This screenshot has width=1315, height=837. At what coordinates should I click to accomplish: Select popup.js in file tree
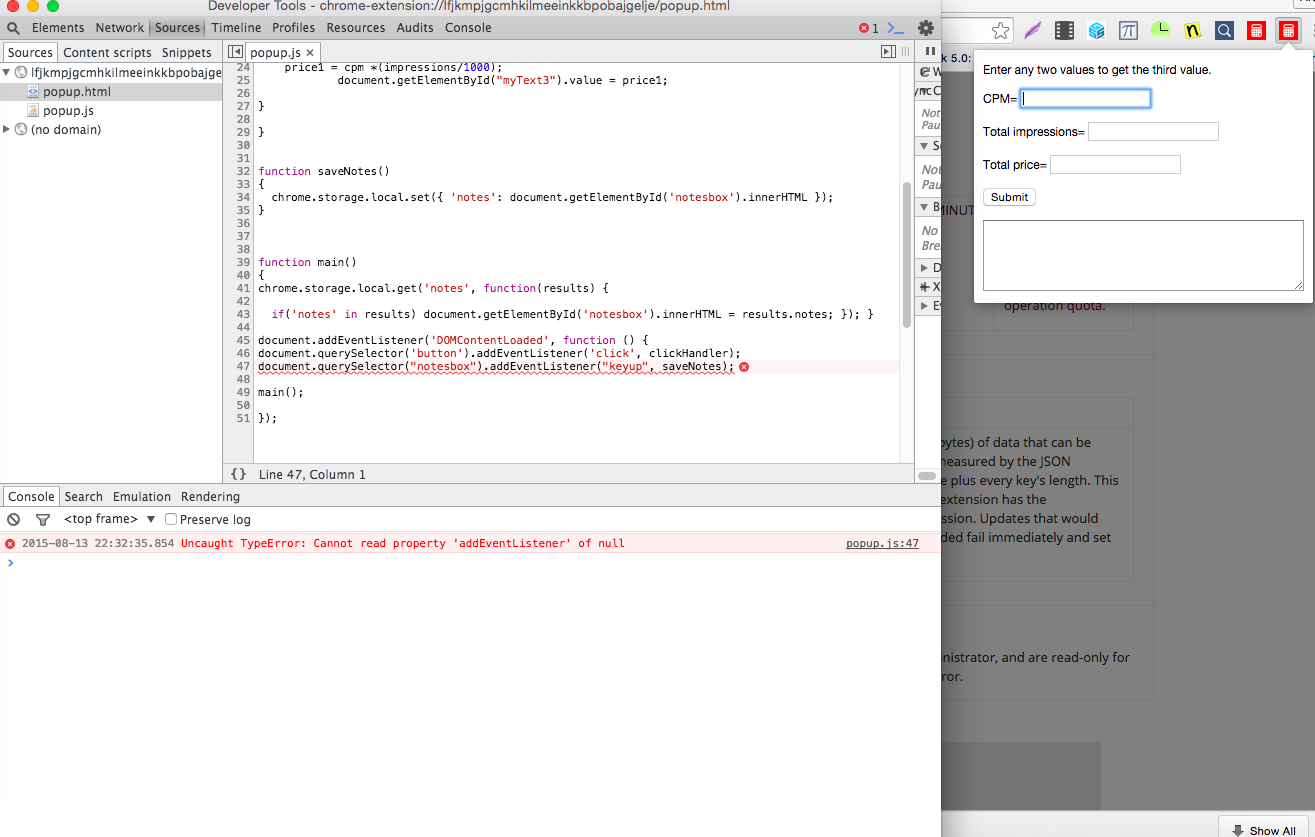(x=68, y=111)
